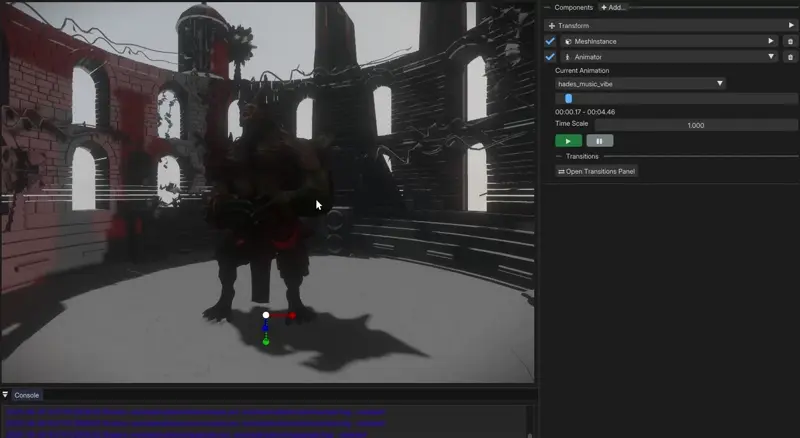Collapse the Transitions section
The image size is (800, 438).
pyautogui.click(x=559, y=156)
